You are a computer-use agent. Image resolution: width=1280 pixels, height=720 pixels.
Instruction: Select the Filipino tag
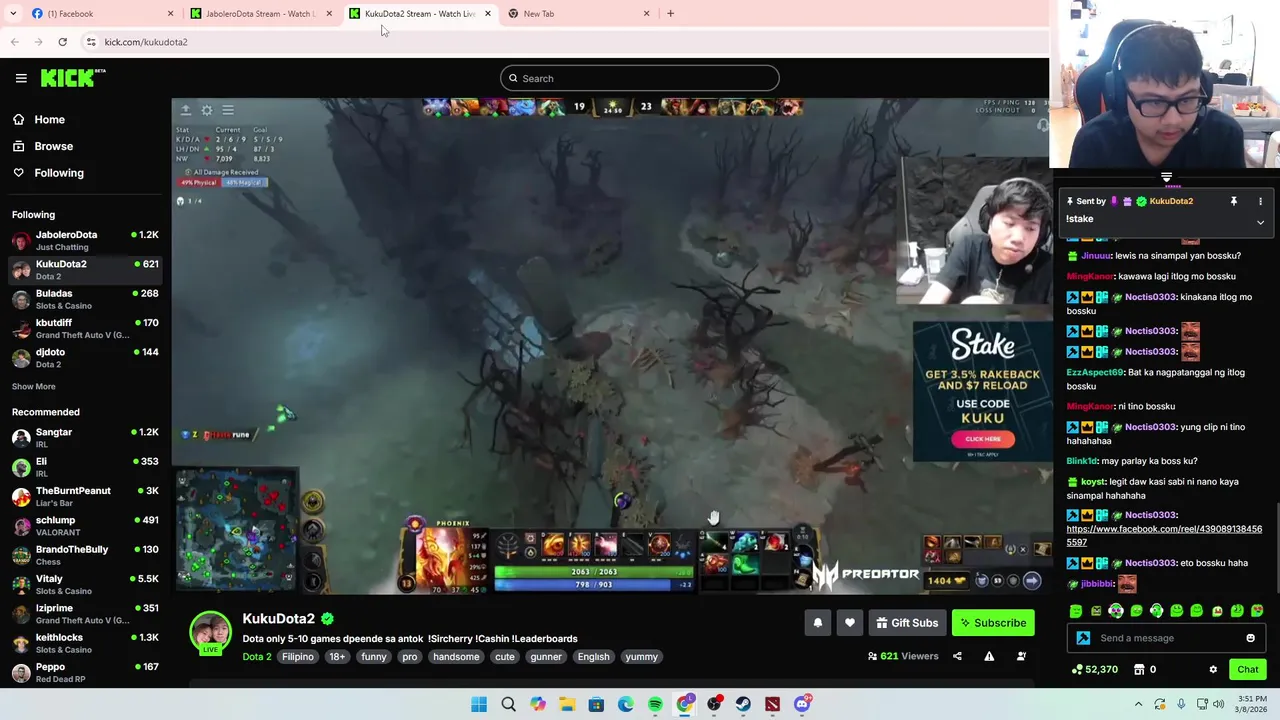click(298, 657)
